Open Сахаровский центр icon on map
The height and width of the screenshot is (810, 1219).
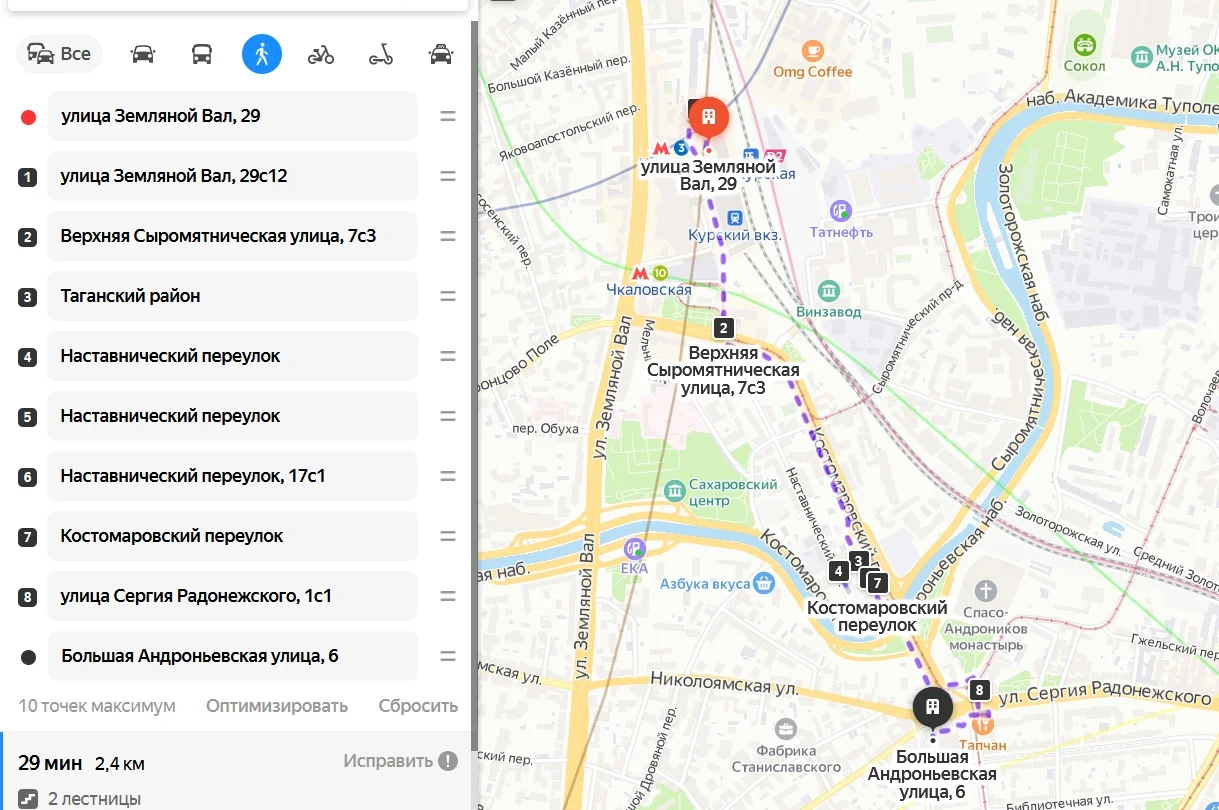click(674, 491)
